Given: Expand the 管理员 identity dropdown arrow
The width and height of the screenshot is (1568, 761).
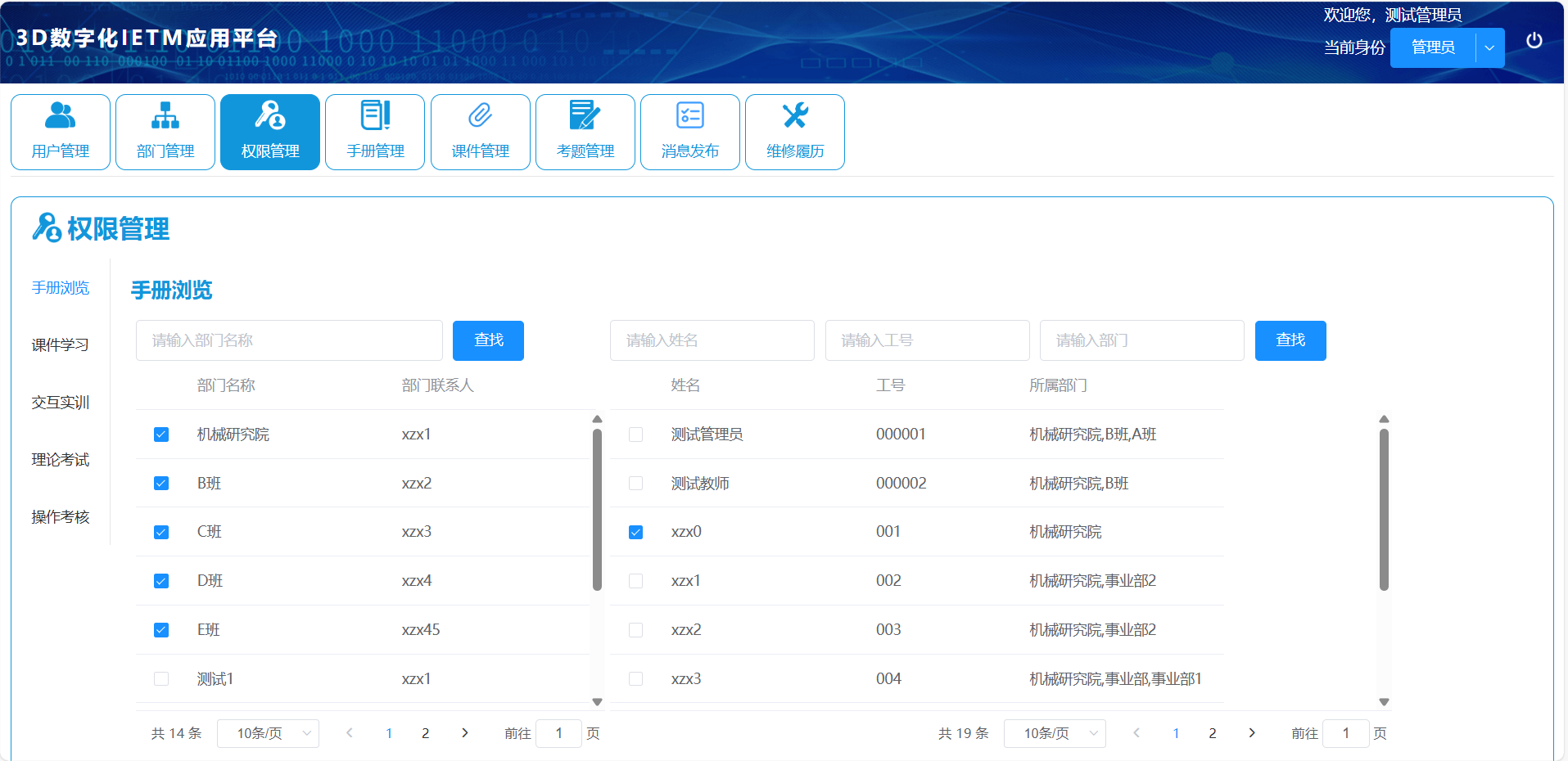Looking at the screenshot, I should [x=1489, y=48].
